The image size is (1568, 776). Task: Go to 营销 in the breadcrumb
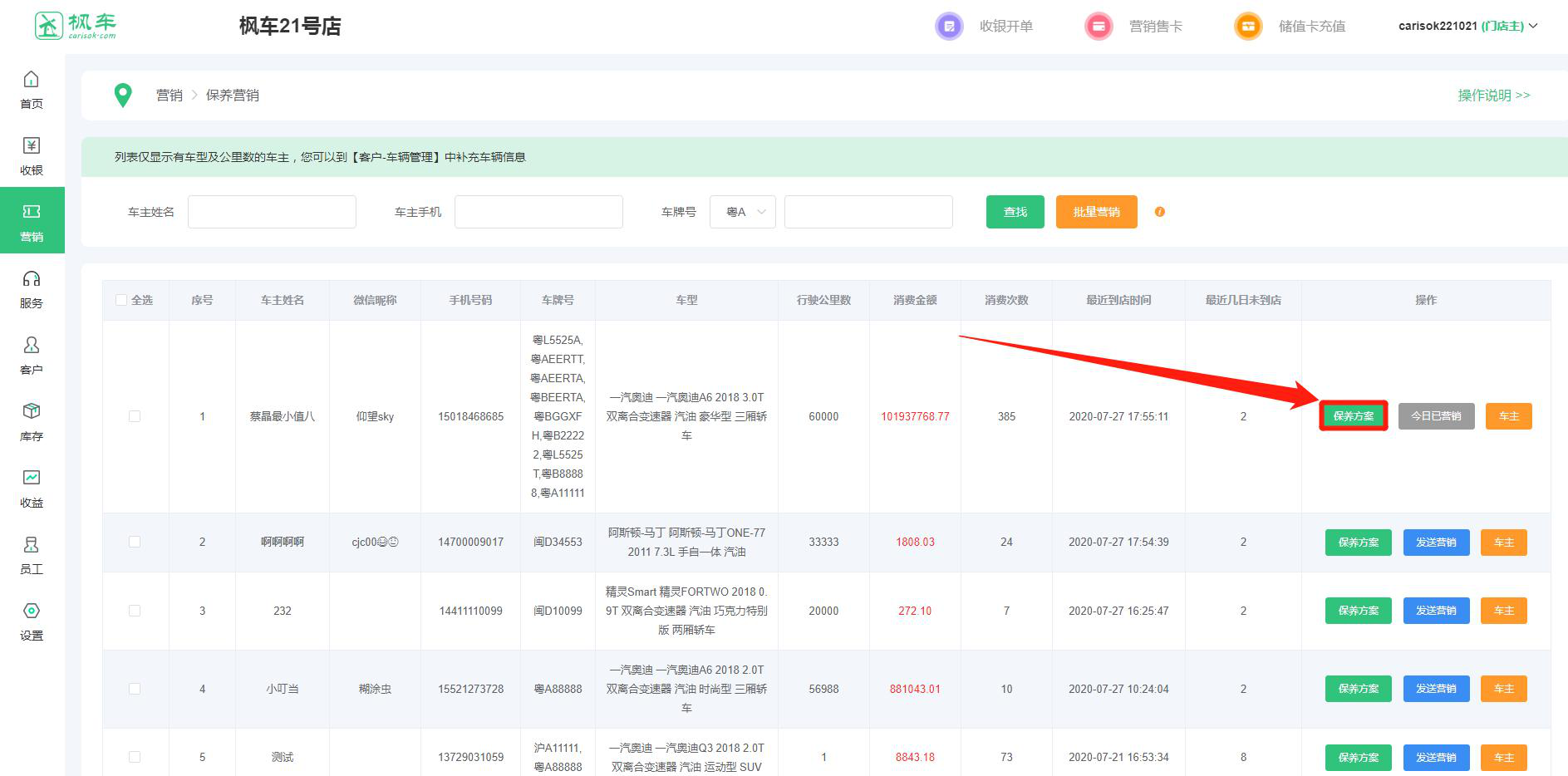(x=170, y=96)
